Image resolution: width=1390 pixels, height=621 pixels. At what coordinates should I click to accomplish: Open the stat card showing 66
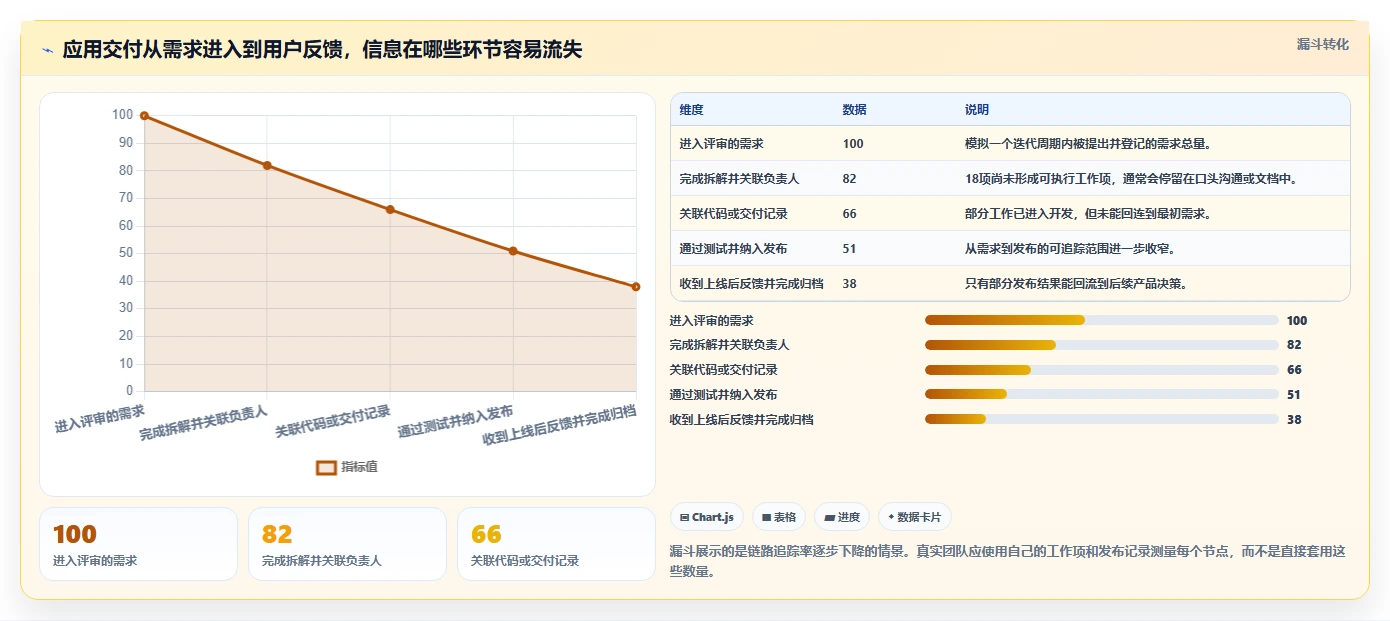coord(556,544)
